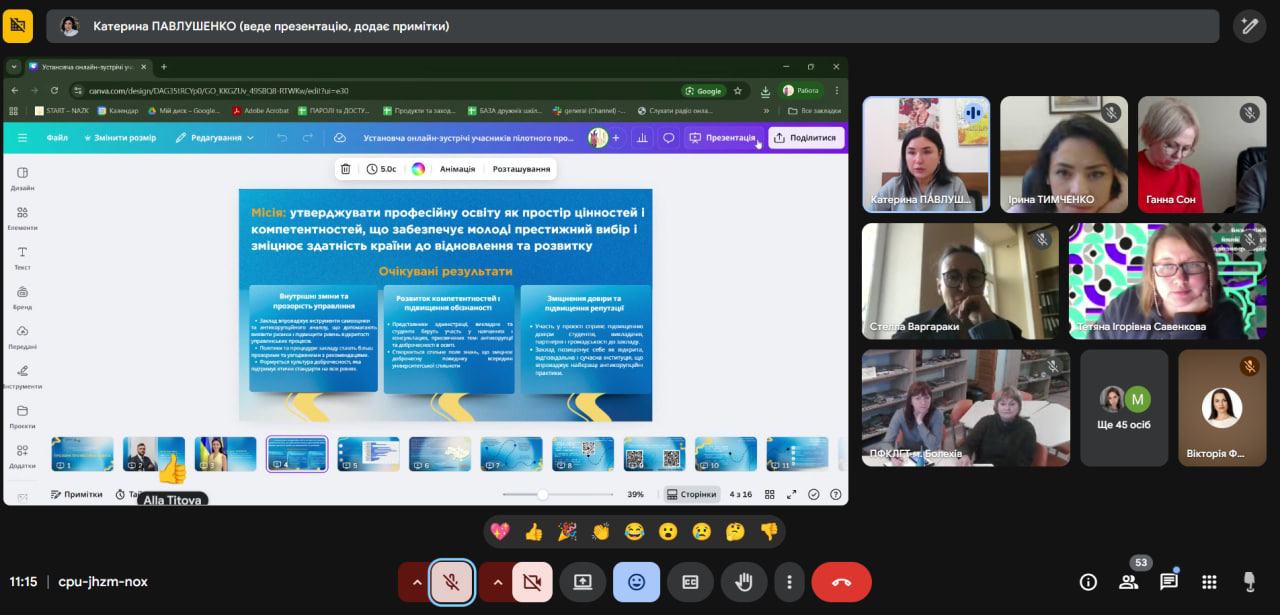Open meeting details info icon

coord(1089,582)
